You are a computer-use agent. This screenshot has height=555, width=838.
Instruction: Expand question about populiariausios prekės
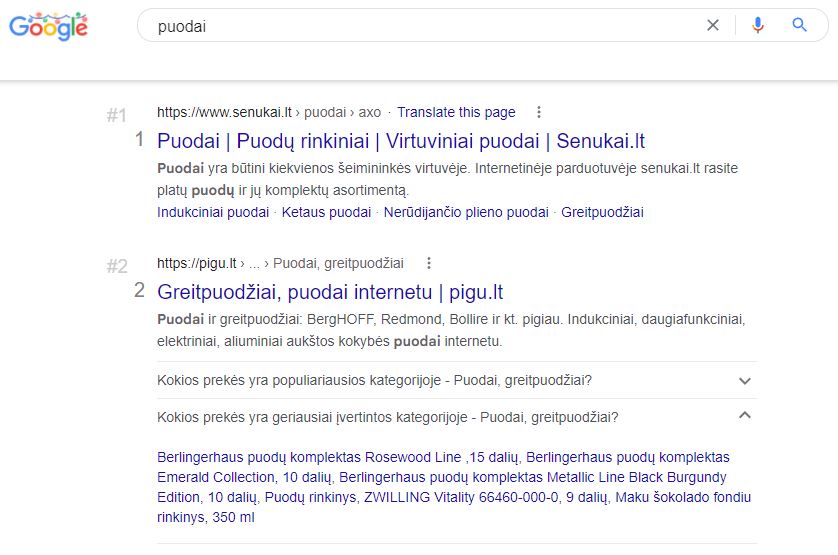(457, 380)
